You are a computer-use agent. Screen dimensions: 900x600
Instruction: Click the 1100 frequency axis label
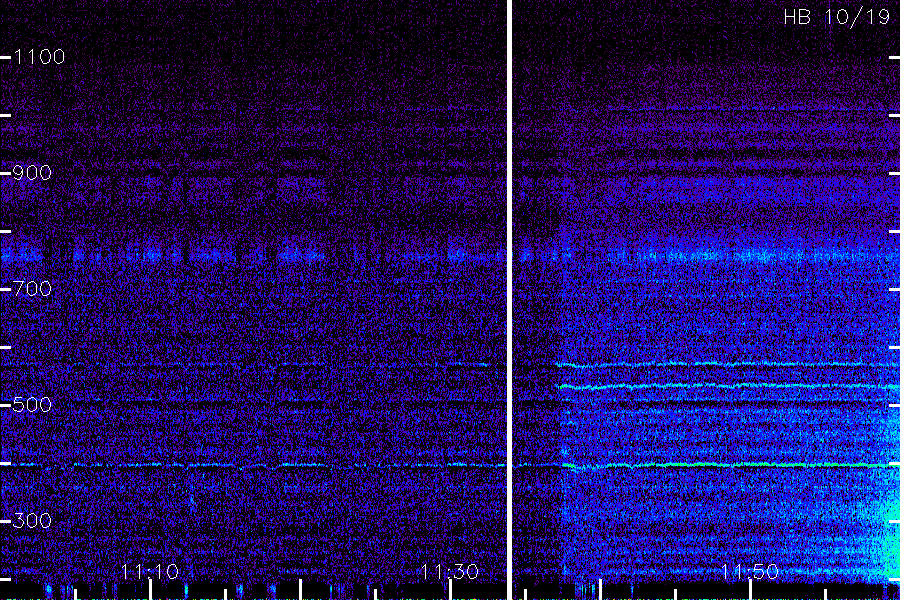point(39,57)
